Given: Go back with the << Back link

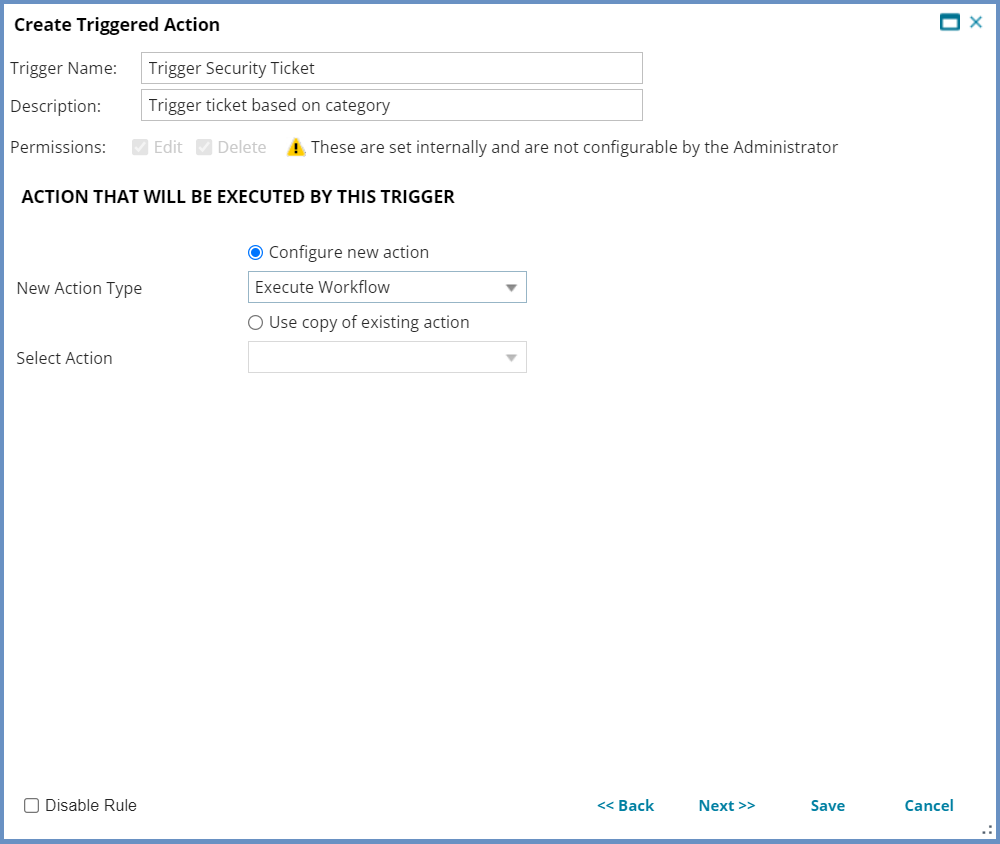Looking at the screenshot, I should [x=625, y=806].
